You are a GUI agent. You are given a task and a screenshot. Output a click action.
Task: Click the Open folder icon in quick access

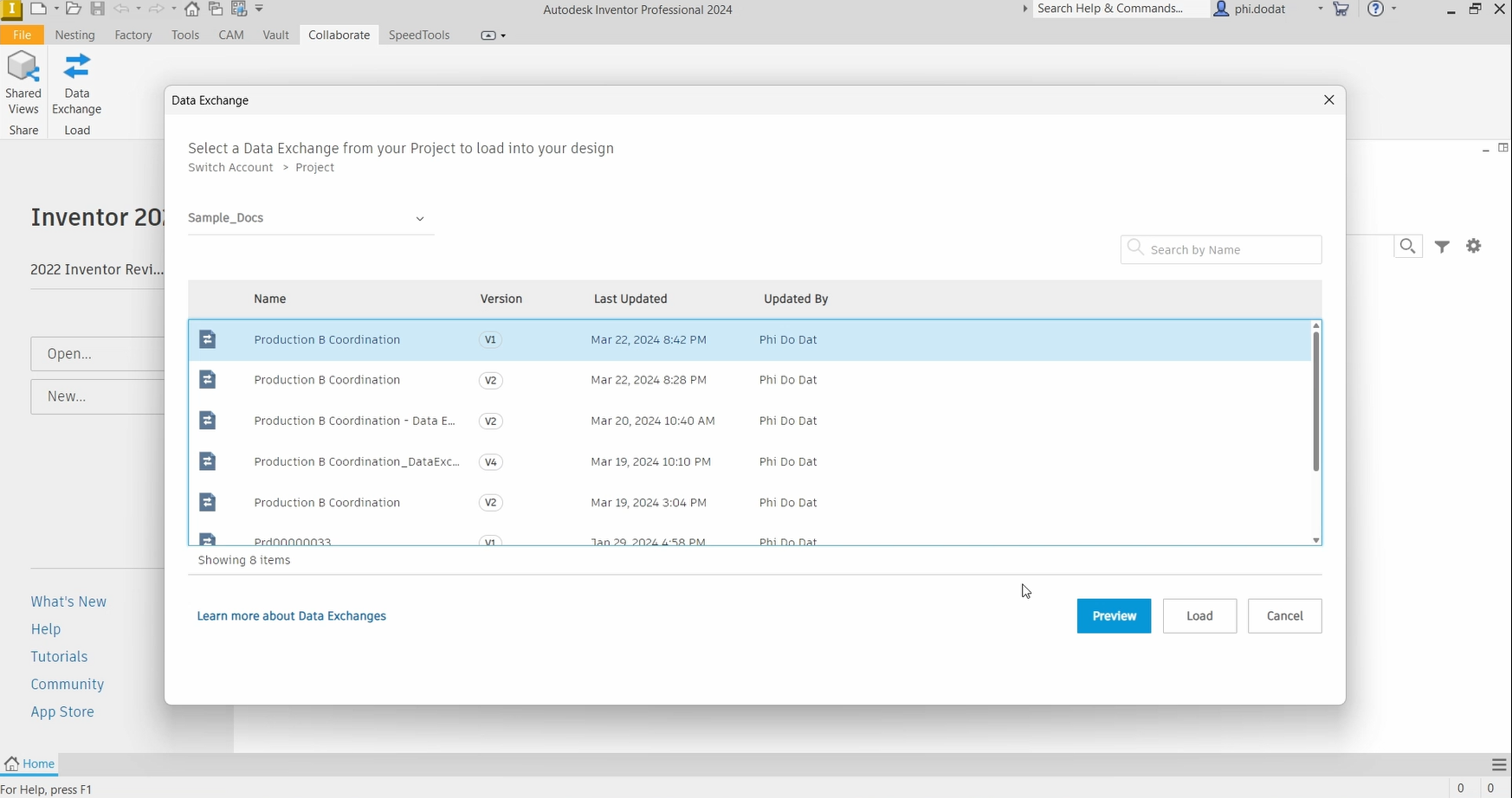74,9
